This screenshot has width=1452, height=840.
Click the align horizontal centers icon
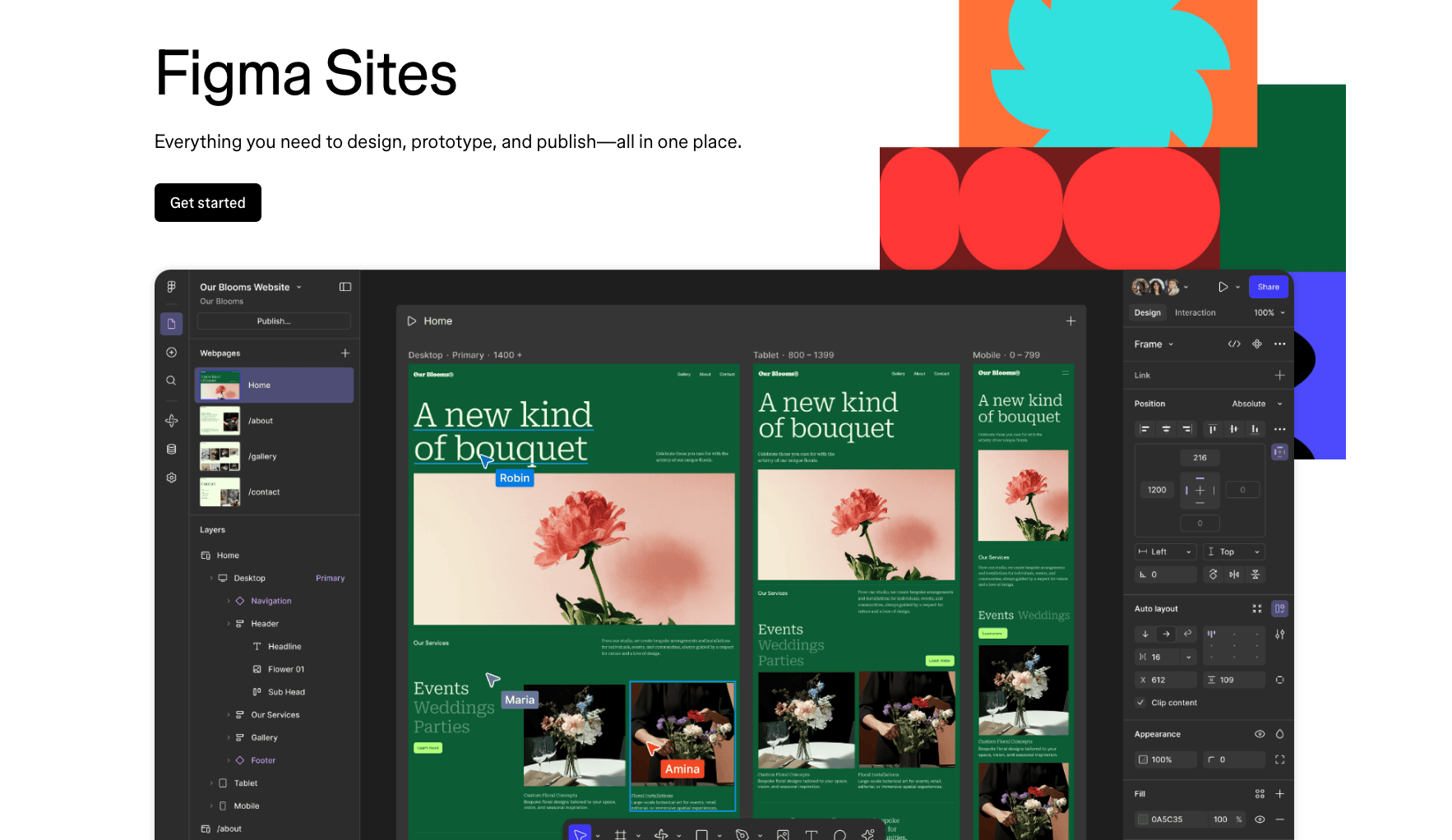1166,429
